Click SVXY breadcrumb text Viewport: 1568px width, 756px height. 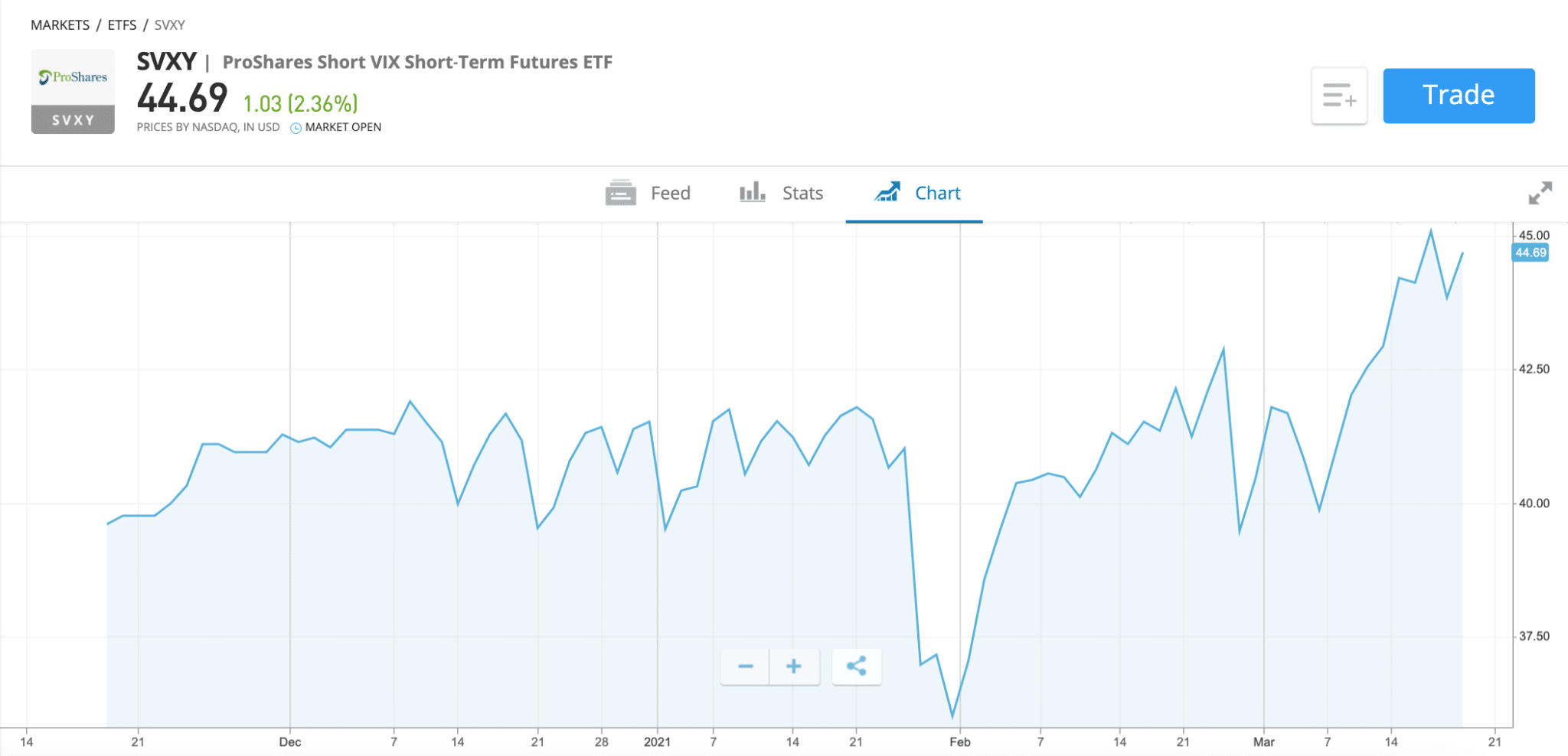pos(169,25)
